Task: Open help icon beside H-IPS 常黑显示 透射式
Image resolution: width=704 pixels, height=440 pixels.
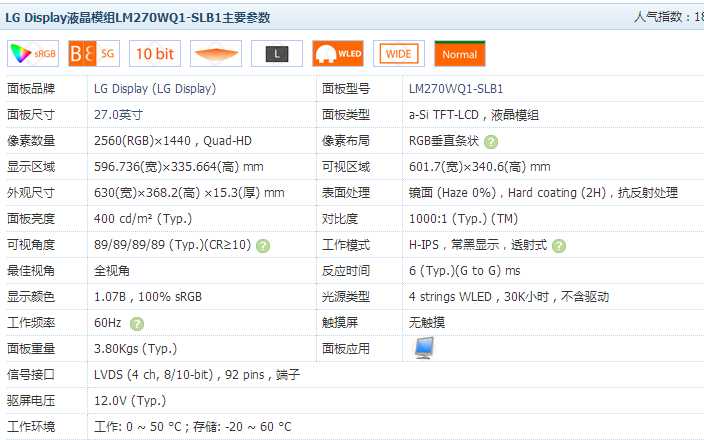Action: click(559, 246)
